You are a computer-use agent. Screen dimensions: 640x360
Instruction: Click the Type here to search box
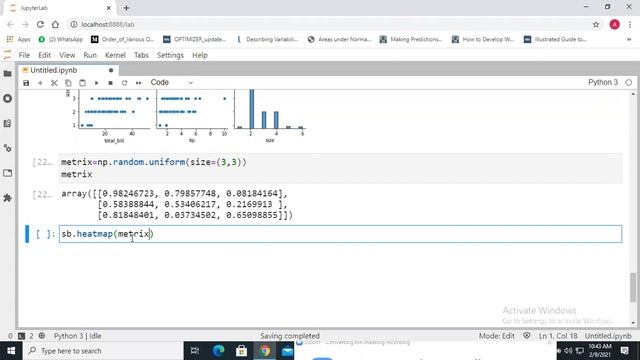[x=103, y=351]
